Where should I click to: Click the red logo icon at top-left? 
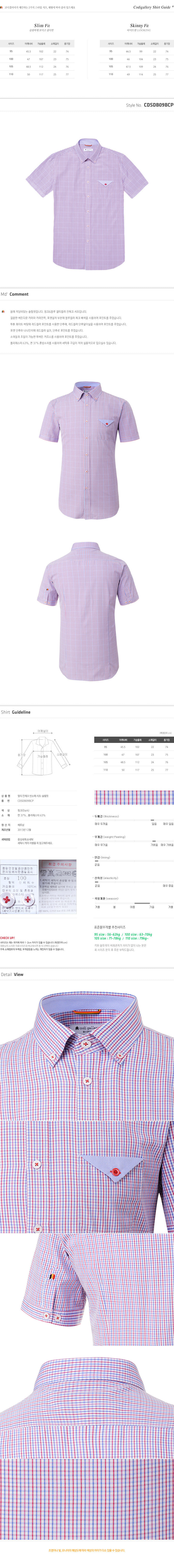coord(2,7)
